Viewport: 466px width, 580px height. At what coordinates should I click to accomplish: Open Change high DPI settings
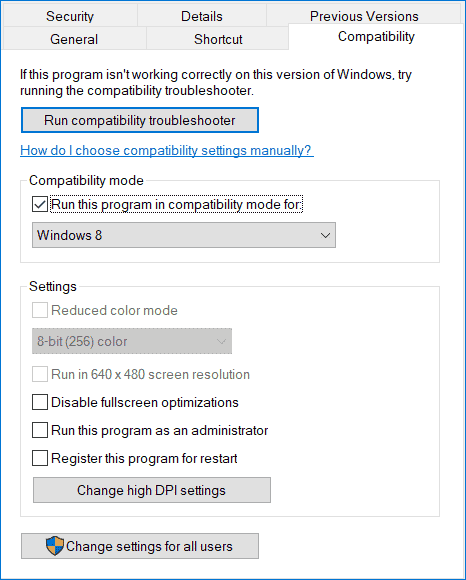click(x=152, y=490)
